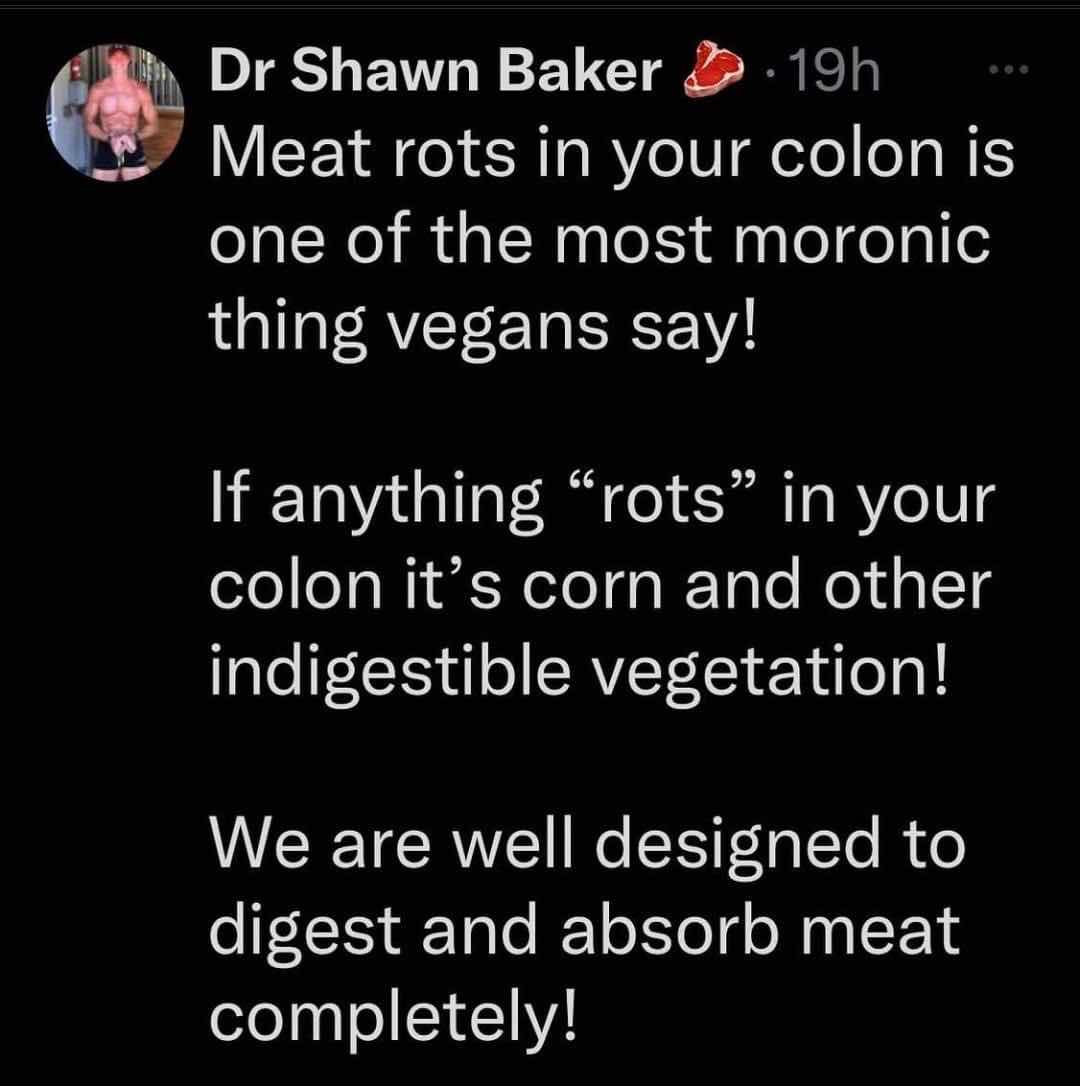The height and width of the screenshot is (1086, 1080).
Task: Click the steak emoji beside the name
Action: [x=714, y=69]
